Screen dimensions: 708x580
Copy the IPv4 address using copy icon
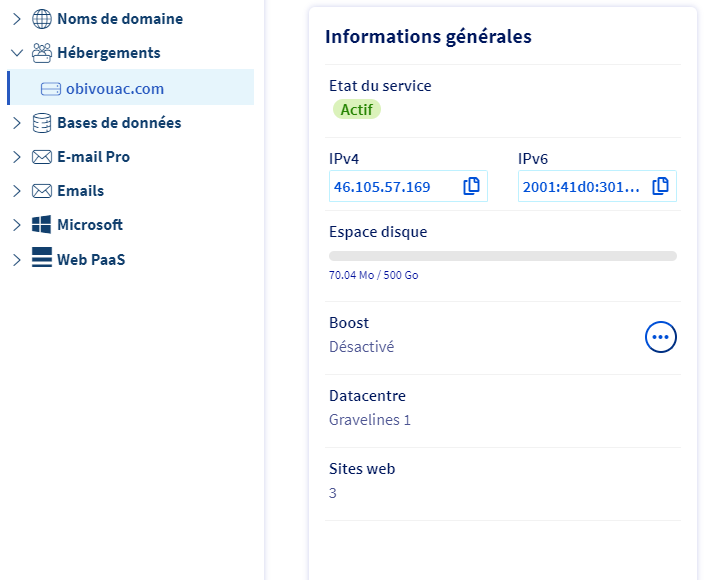472,187
